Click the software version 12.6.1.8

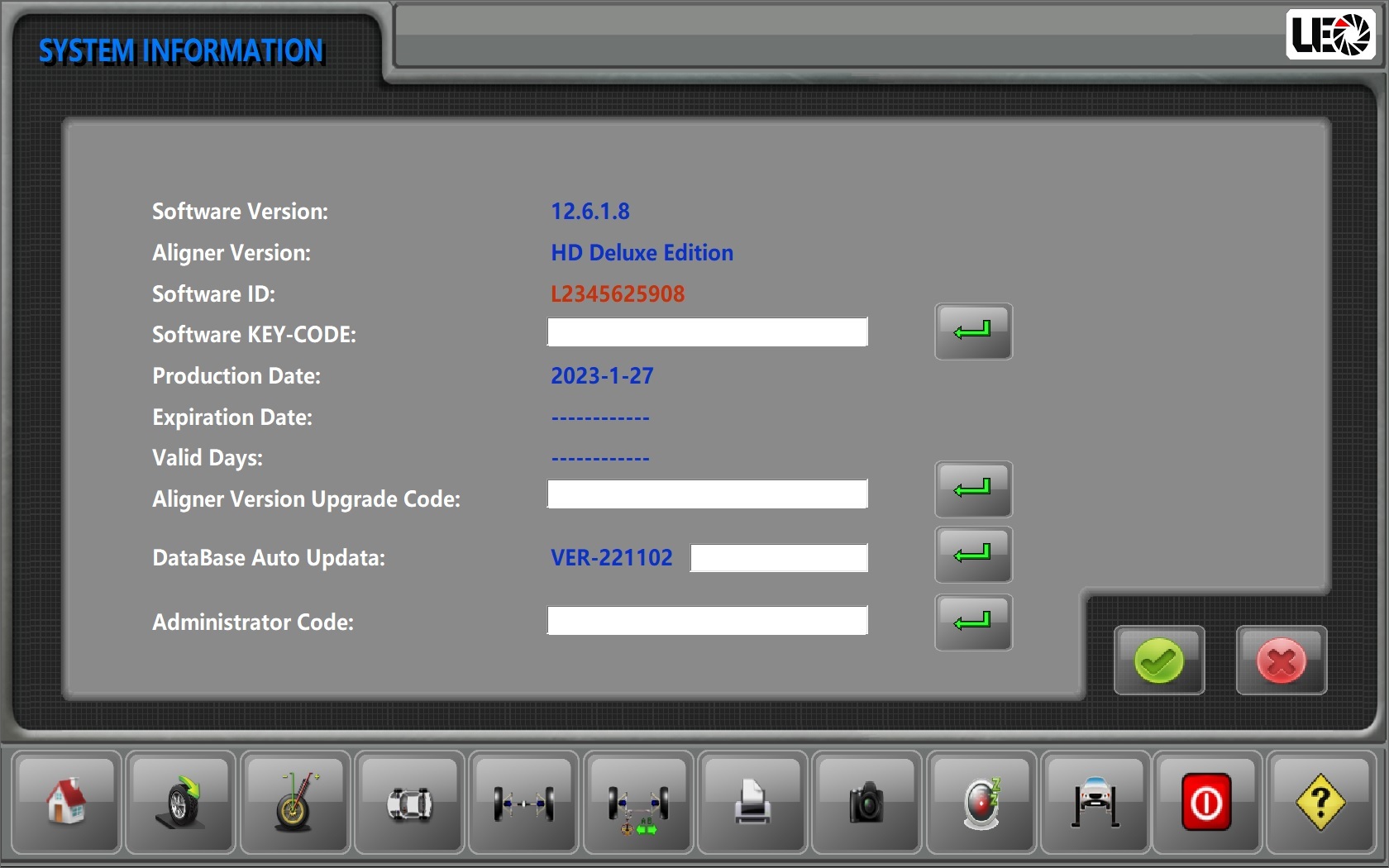click(590, 212)
